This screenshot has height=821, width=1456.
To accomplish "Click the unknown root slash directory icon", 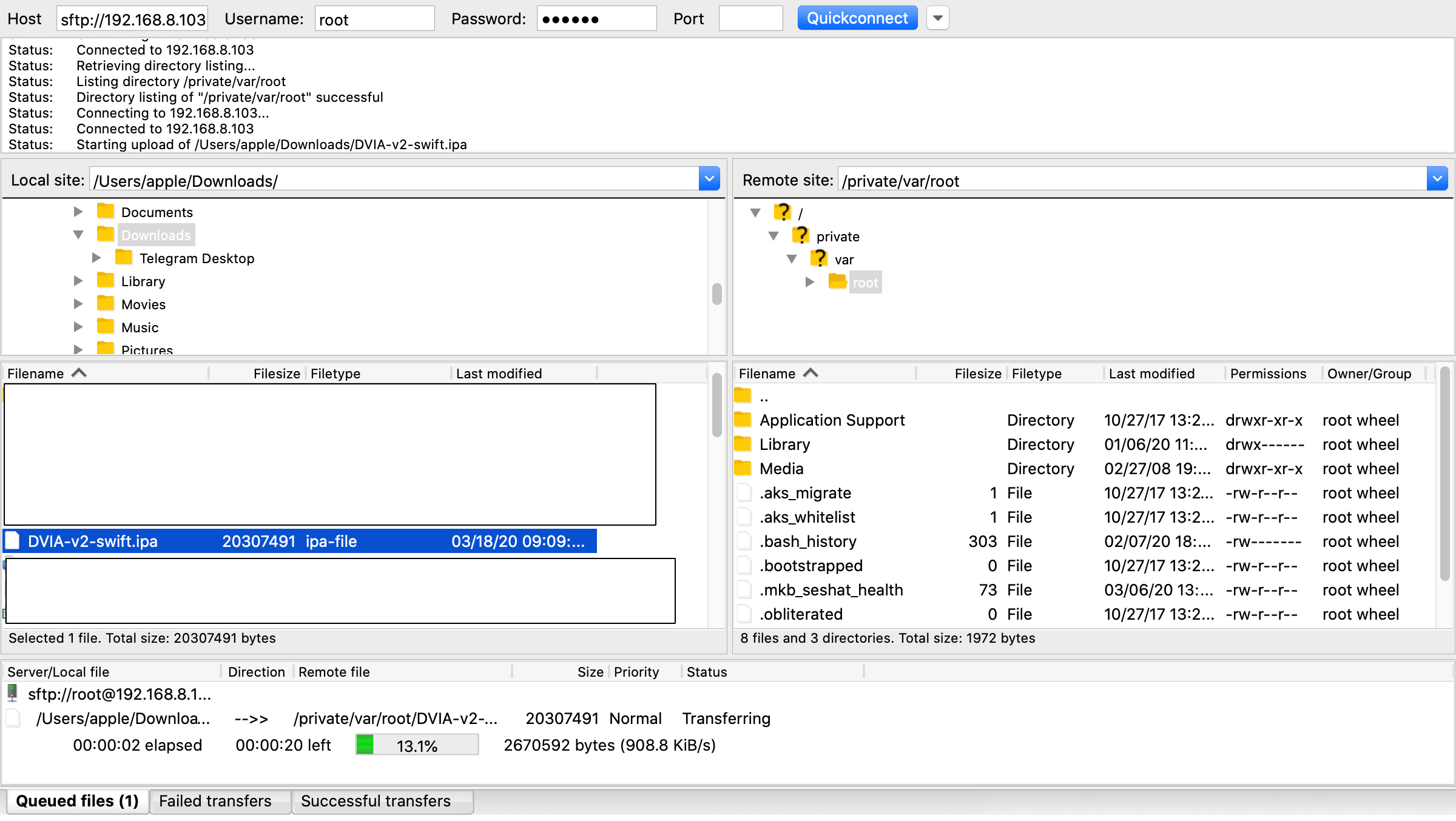I will (783, 212).
